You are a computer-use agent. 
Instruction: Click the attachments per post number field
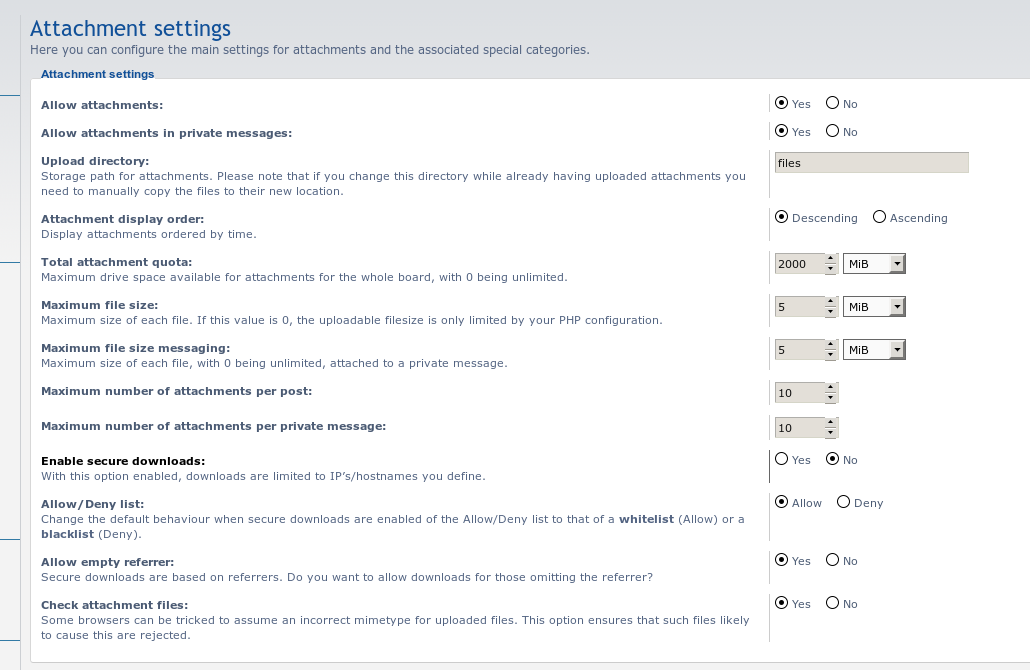coord(799,393)
